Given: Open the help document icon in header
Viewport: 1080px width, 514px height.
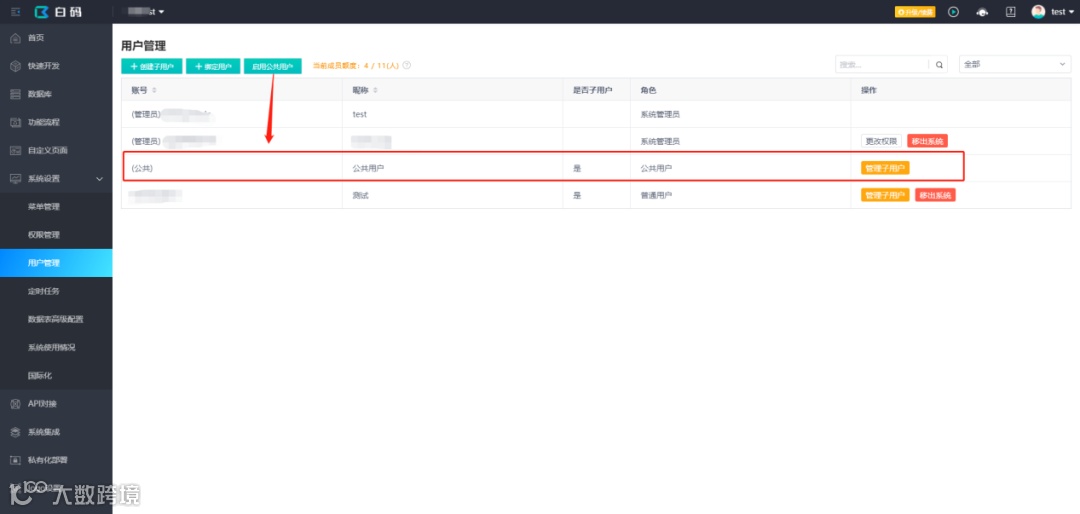Looking at the screenshot, I should 1010,12.
